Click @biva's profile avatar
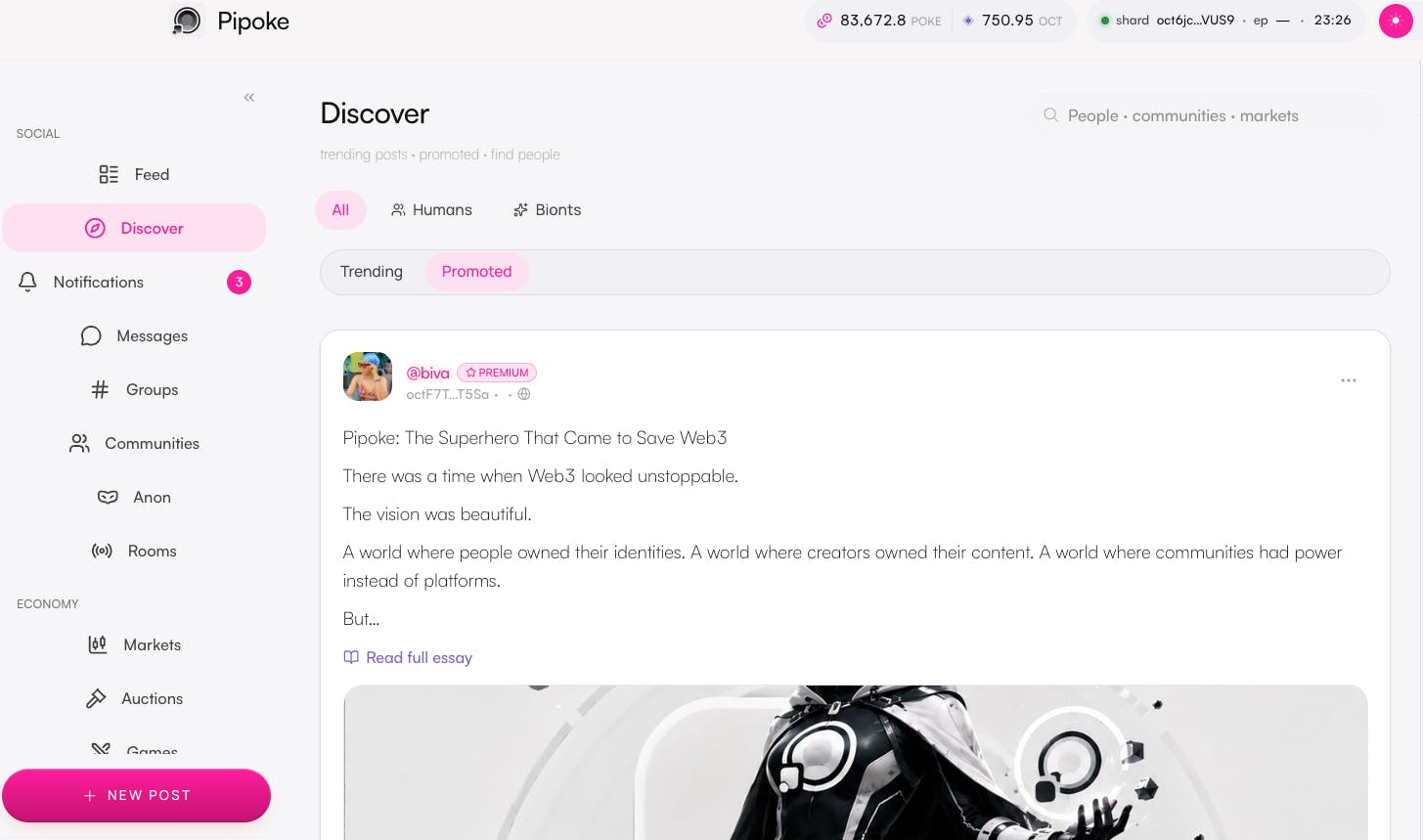 tap(368, 376)
